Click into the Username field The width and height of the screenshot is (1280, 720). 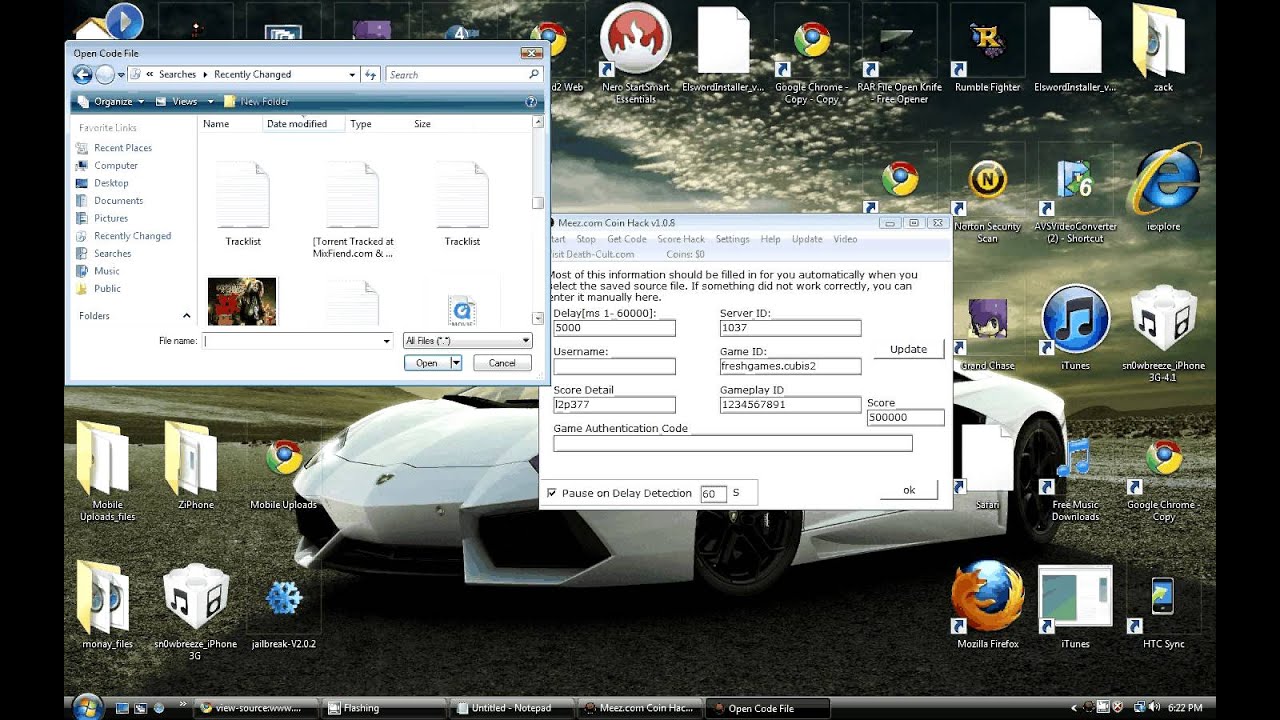point(615,366)
